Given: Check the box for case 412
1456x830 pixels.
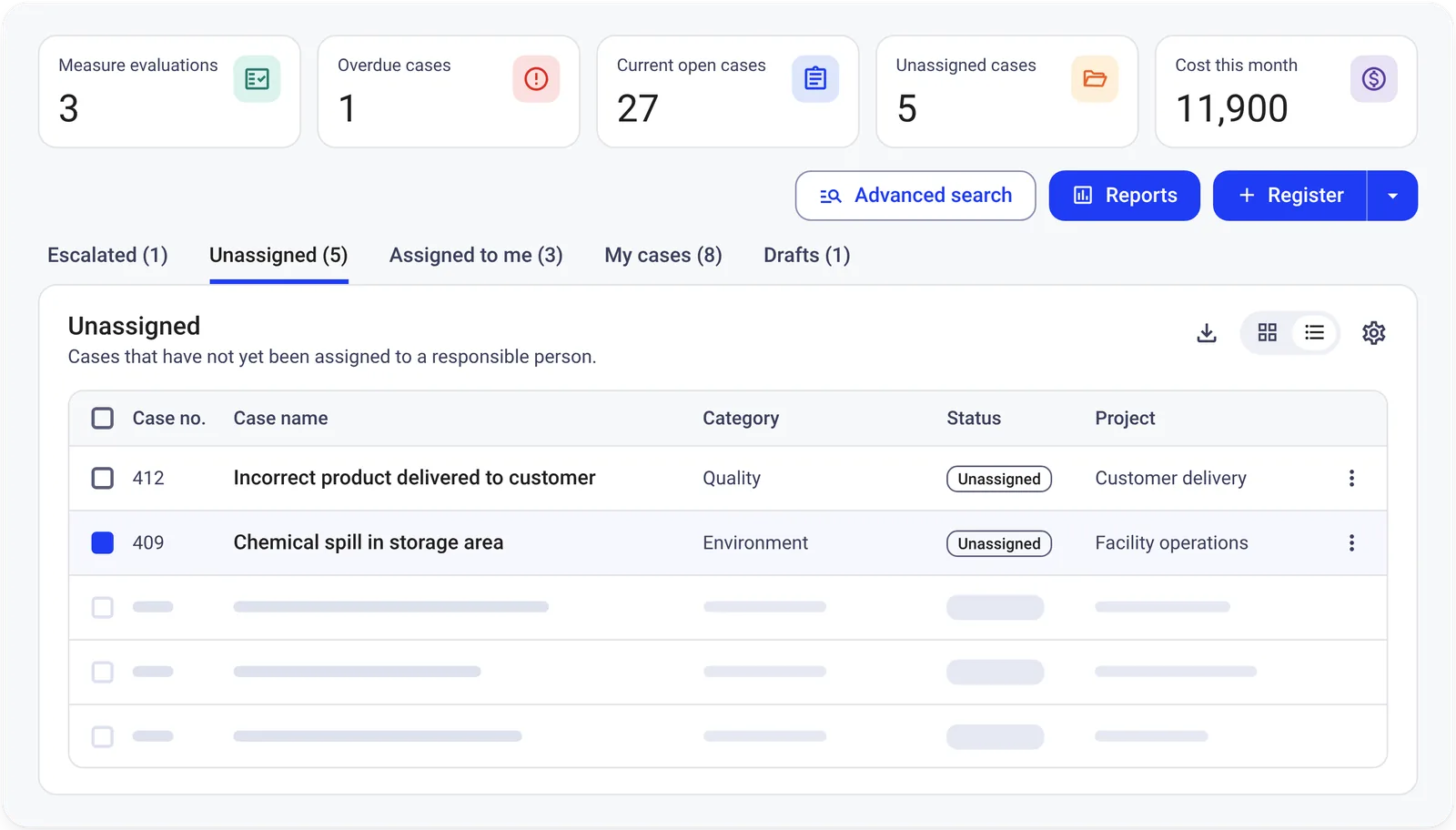Looking at the screenshot, I should [103, 478].
